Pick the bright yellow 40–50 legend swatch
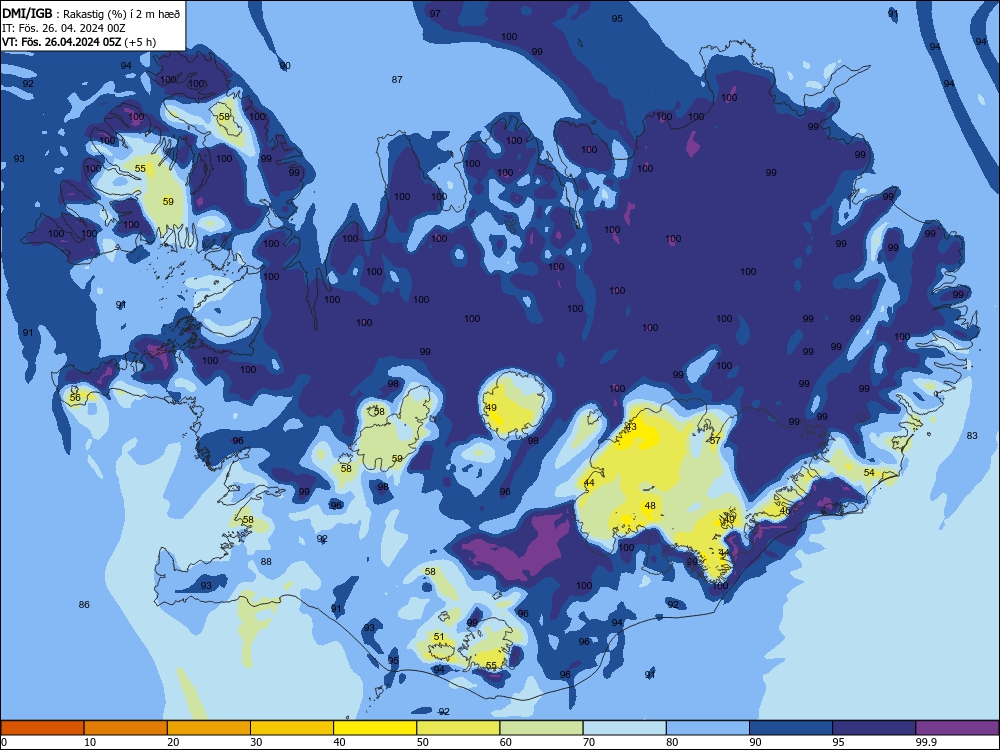 [375, 728]
